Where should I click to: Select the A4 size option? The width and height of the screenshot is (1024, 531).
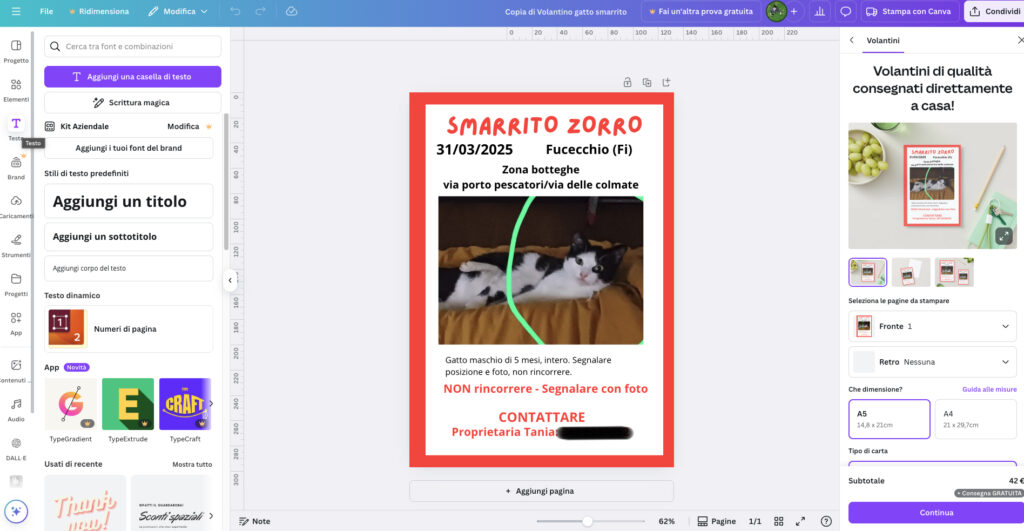coord(977,419)
